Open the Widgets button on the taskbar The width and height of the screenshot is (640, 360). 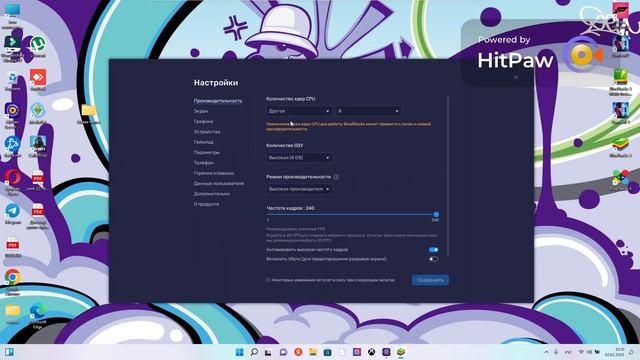tap(9, 352)
